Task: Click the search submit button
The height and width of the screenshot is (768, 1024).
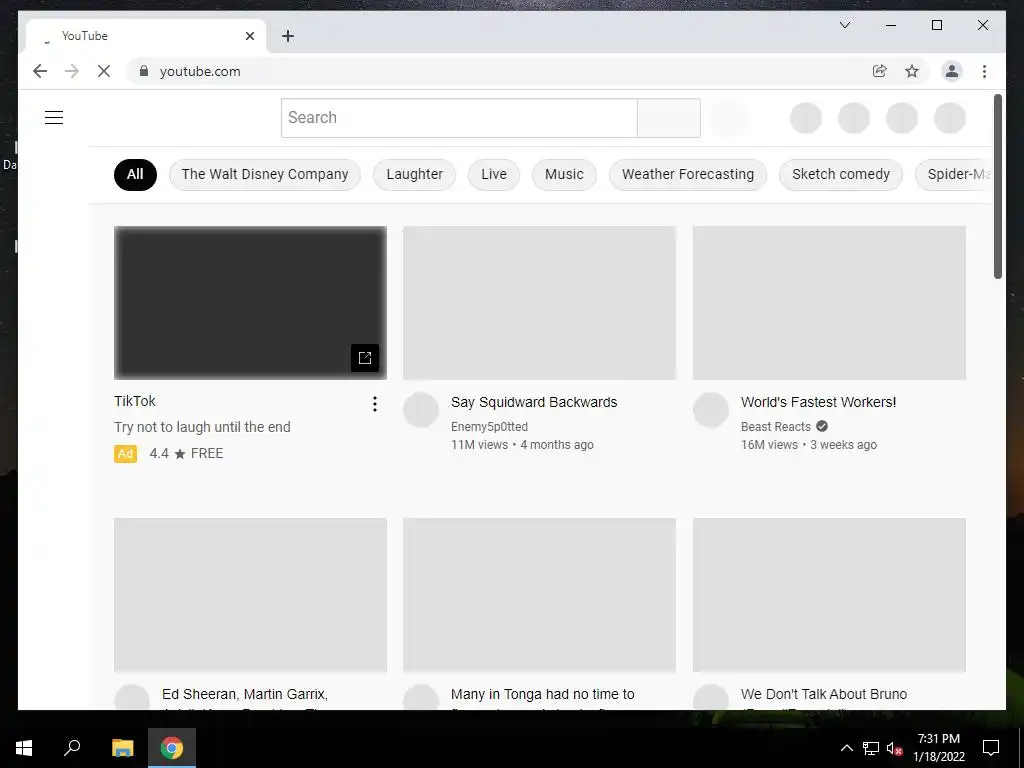Action: pos(669,118)
